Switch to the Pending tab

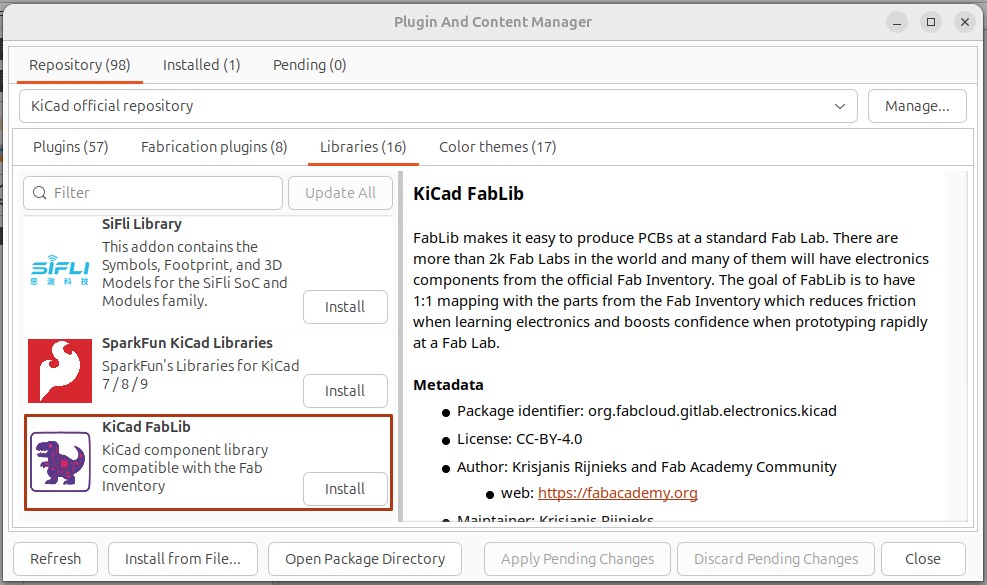click(309, 64)
